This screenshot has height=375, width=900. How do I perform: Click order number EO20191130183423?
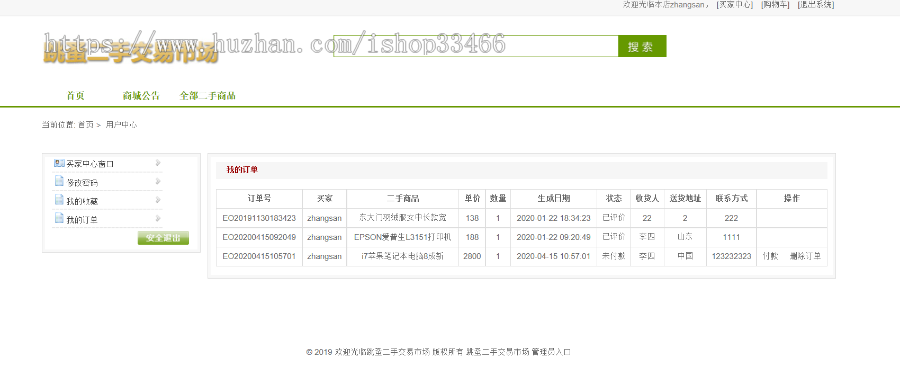(x=259, y=218)
